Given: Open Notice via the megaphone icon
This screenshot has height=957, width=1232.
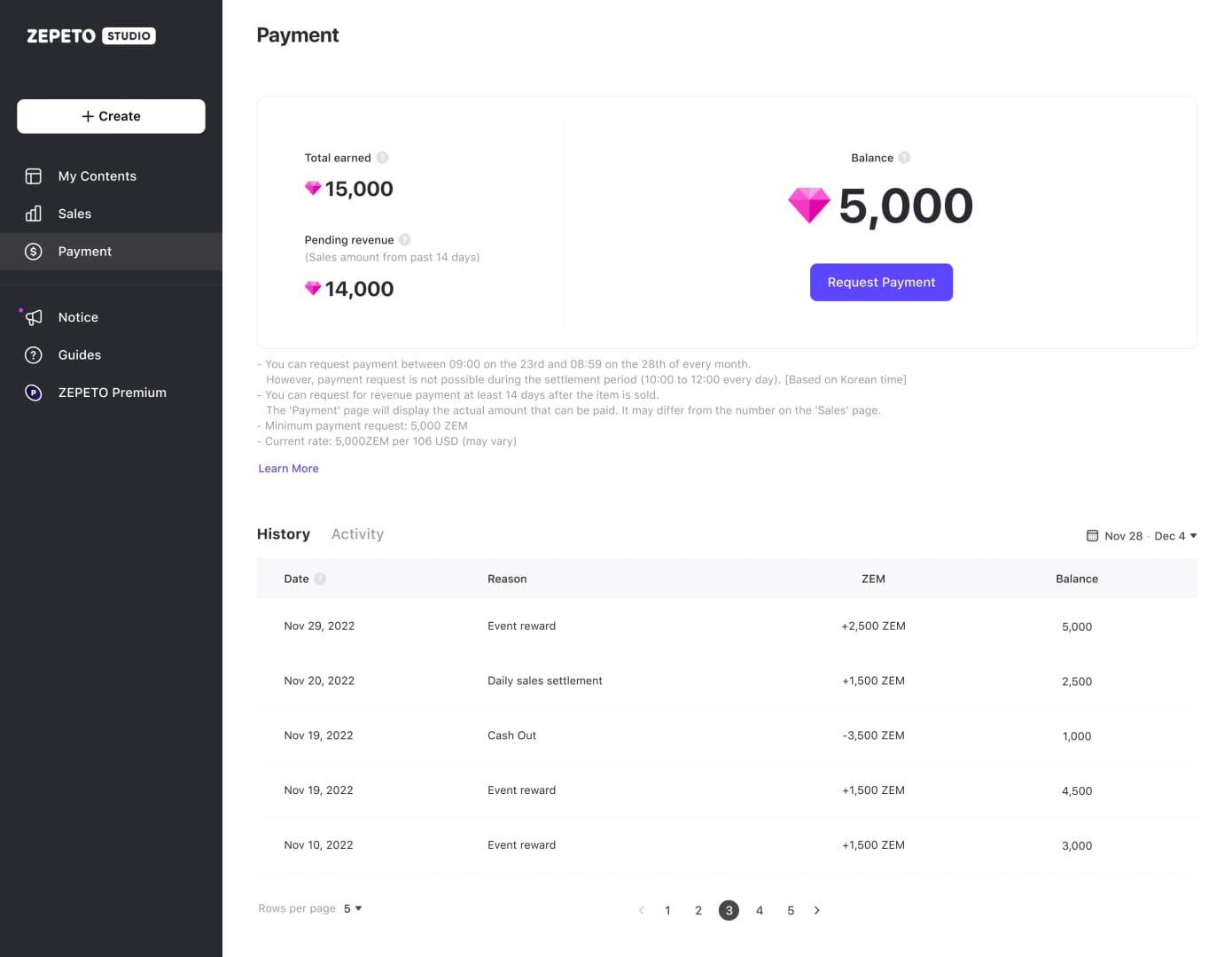Looking at the screenshot, I should coord(33,317).
